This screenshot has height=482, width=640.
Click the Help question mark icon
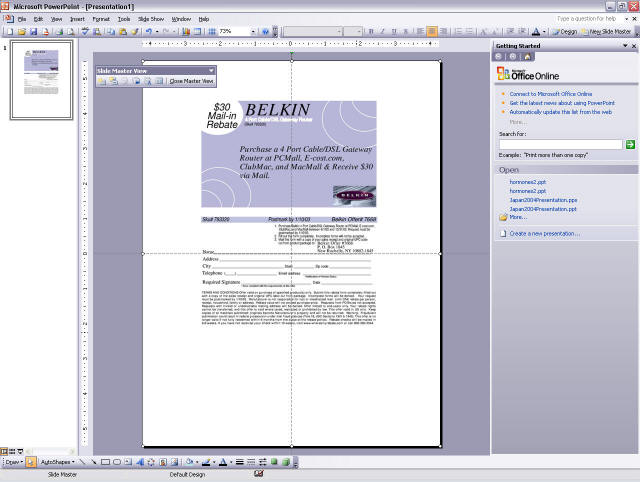click(265, 31)
